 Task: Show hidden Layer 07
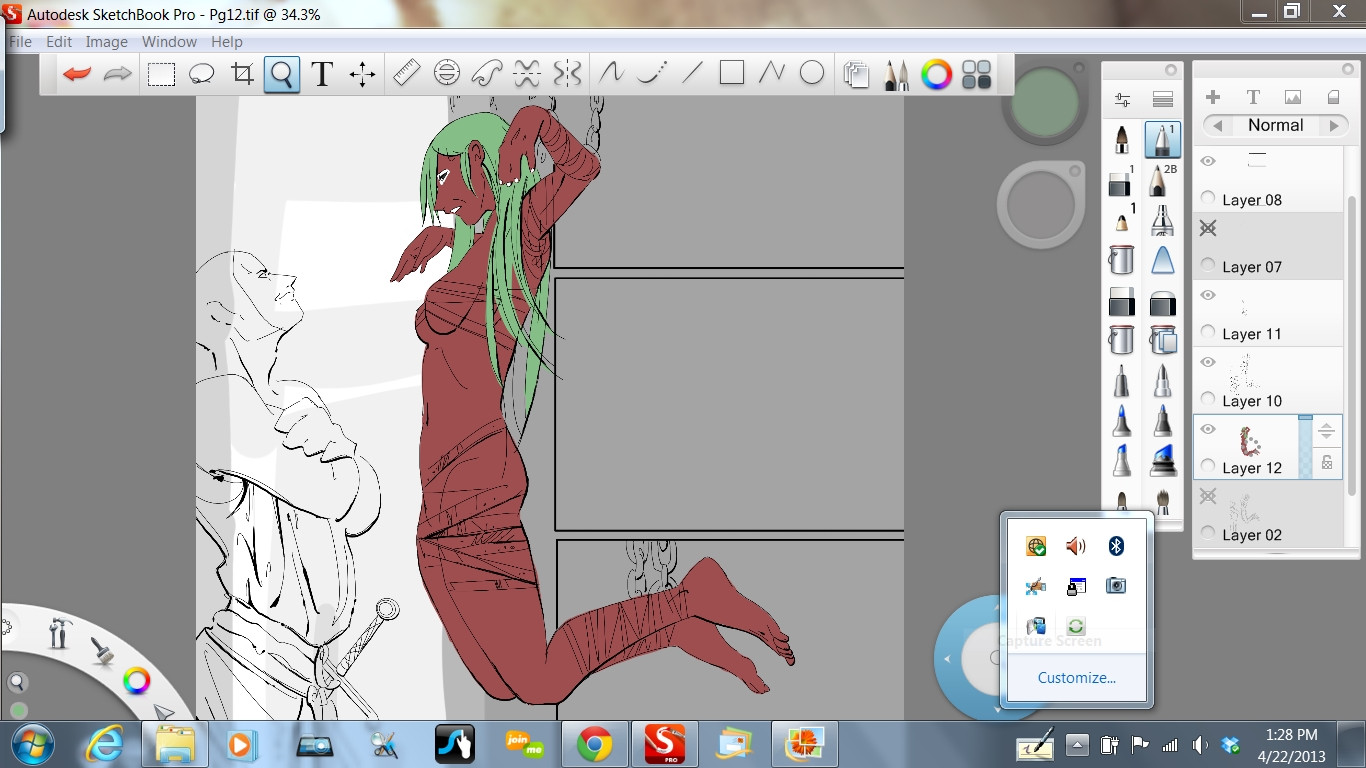1208,228
